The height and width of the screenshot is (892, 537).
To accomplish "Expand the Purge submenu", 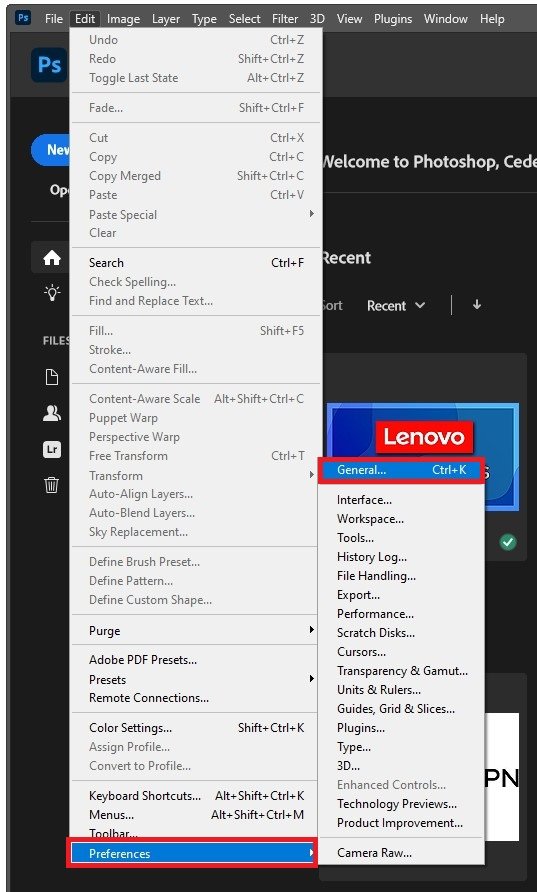I will (194, 630).
